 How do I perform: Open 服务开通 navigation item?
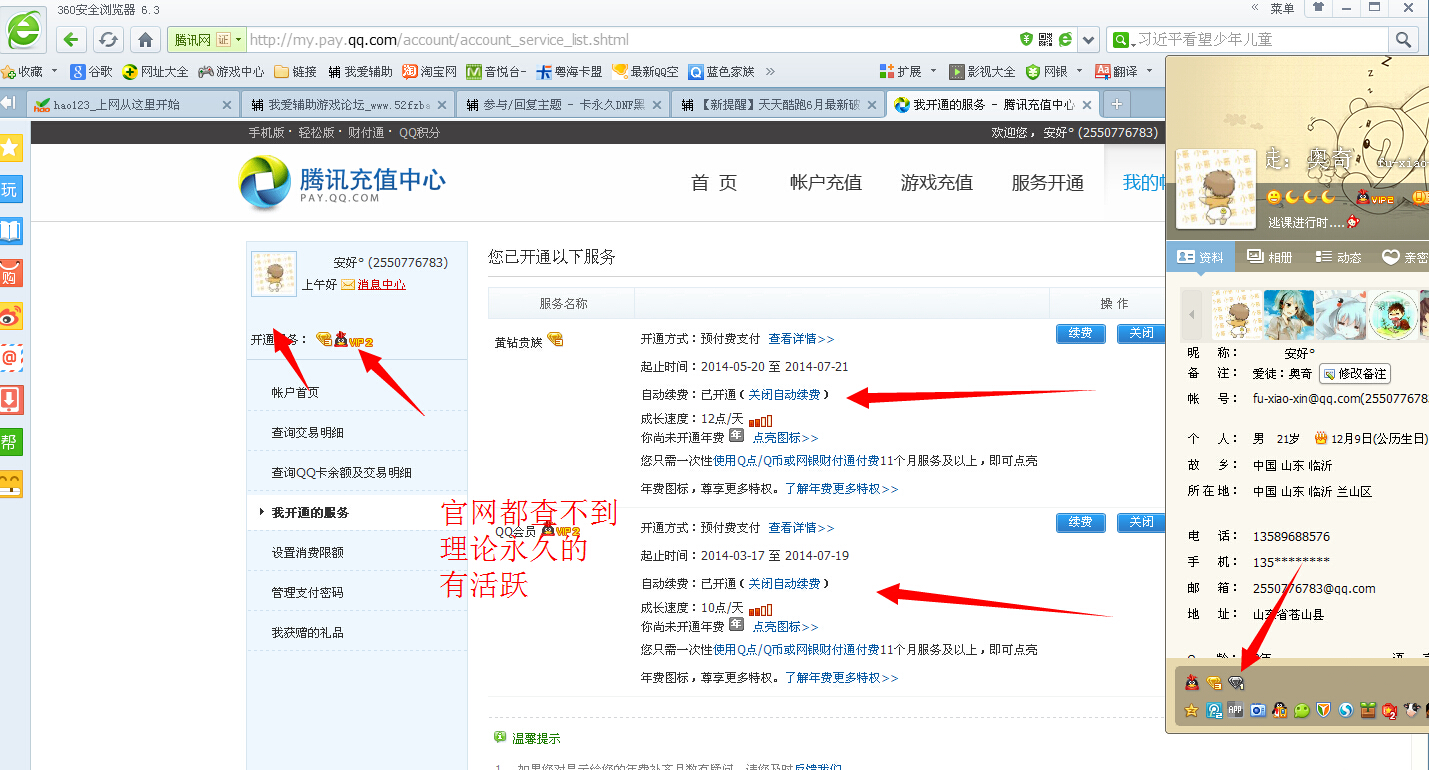coord(1048,183)
